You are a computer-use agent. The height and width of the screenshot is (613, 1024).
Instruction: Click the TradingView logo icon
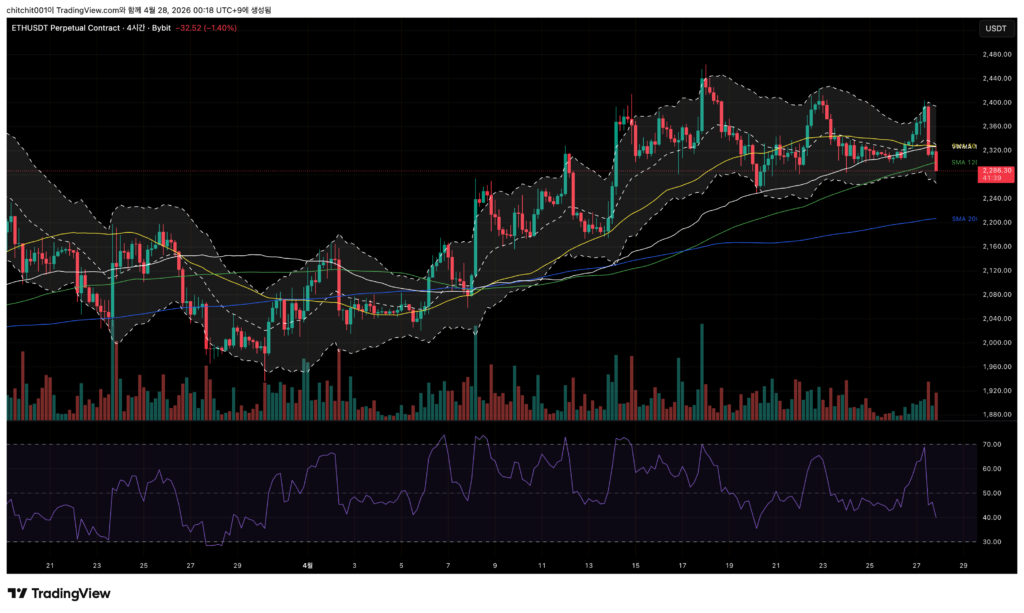pyautogui.click(x=17, y=593)
